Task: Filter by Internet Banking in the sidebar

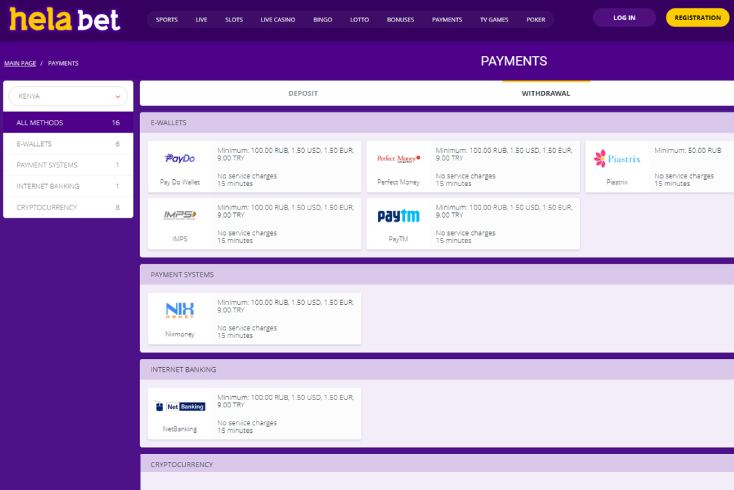Action: [x=68, y=186]
